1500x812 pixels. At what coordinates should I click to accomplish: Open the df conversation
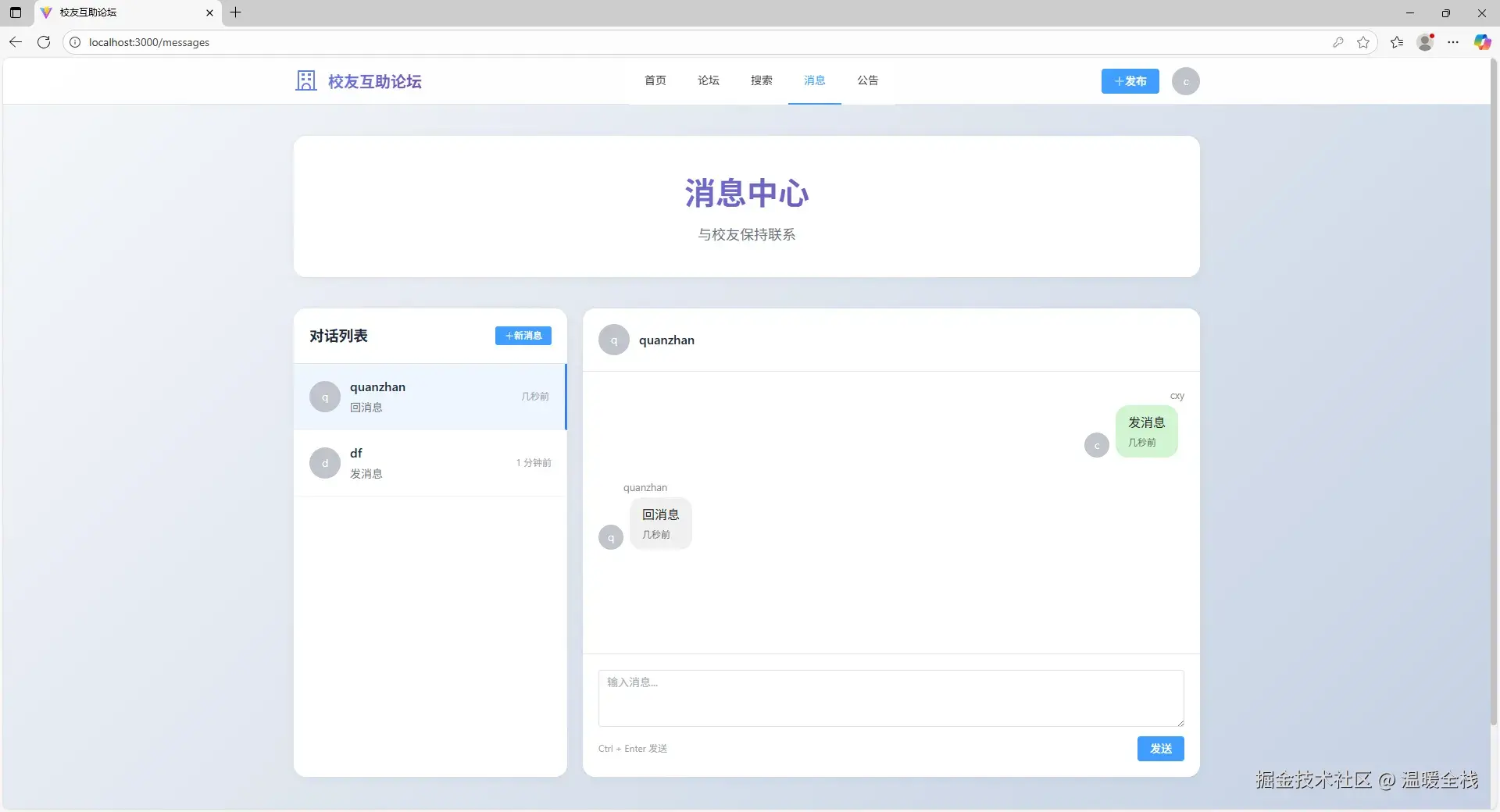[x=430, y=463]
